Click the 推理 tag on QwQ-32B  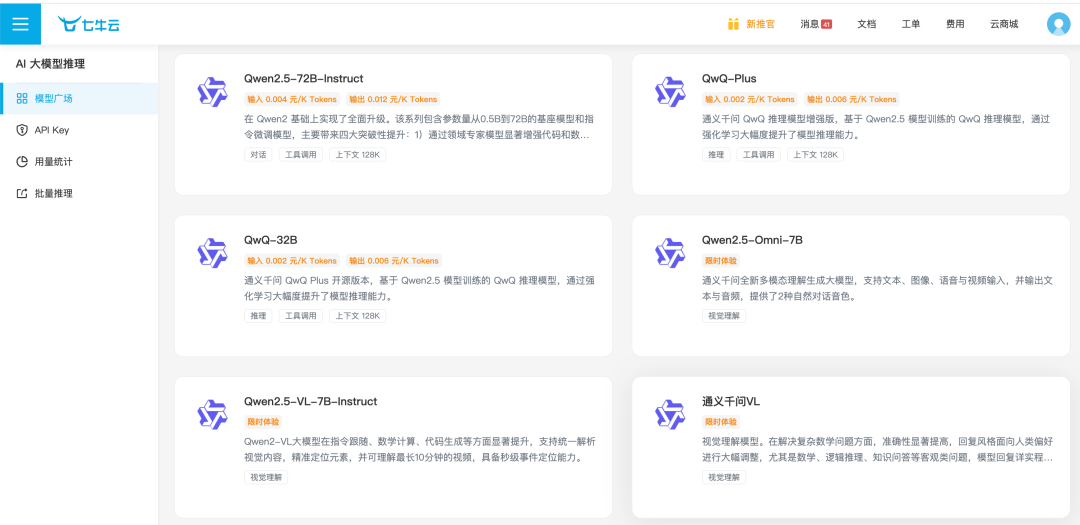pyautogui.click(x=258, y=316)
